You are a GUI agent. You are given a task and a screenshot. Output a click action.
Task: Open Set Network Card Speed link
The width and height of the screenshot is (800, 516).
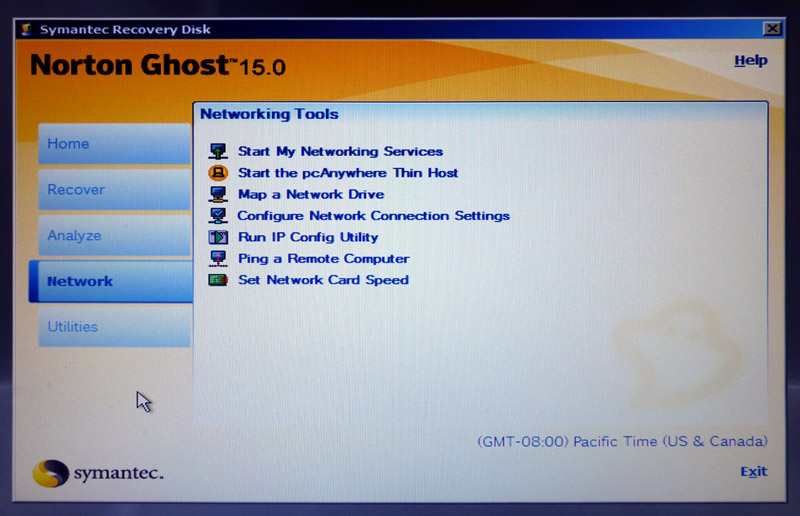tap(323, 280)
